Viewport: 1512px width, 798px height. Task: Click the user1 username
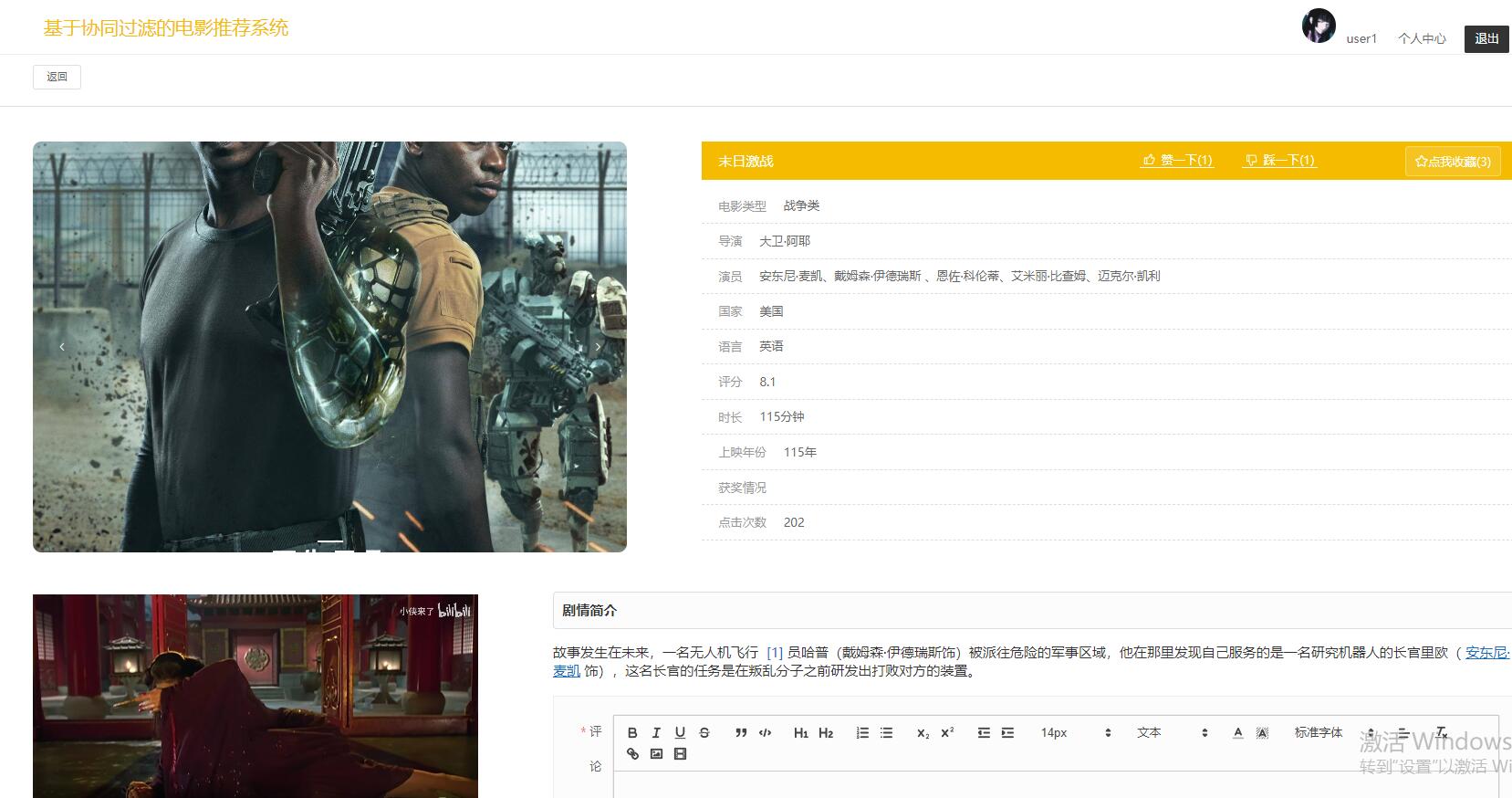pos(1361,38)
